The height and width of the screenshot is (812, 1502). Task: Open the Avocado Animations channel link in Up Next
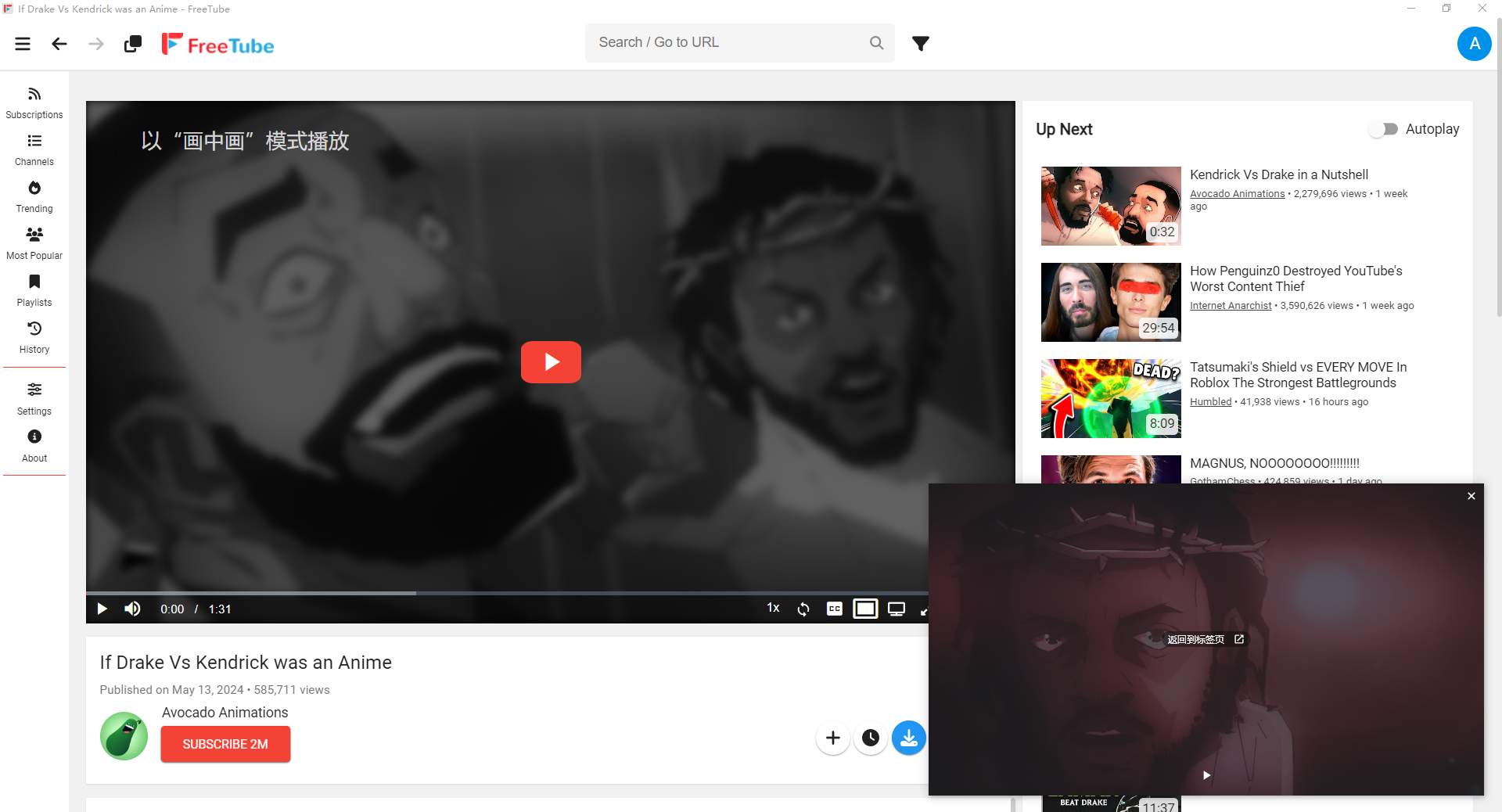click(x=1237, y=194)
